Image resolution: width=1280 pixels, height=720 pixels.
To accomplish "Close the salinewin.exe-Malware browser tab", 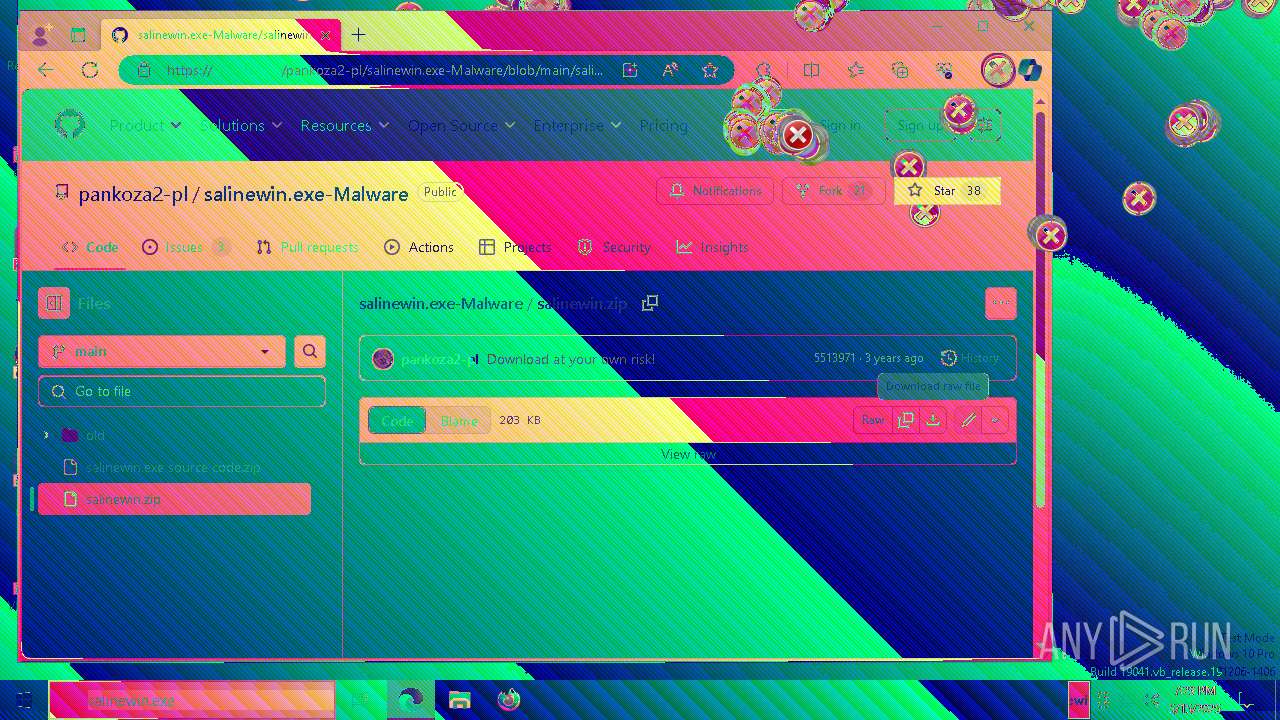I will click(x=325, y=35).
